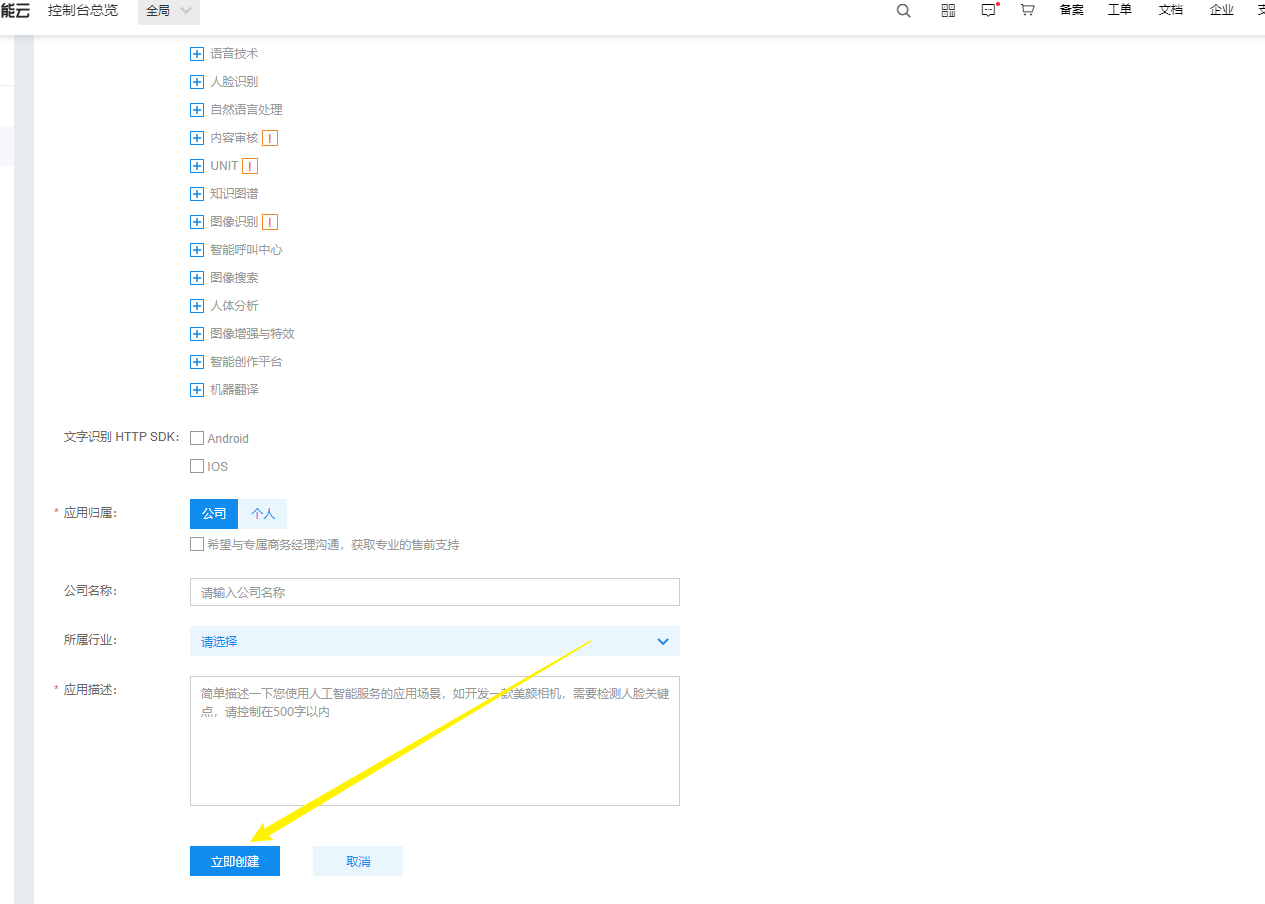
Task: Click the 取消 button
Action: (x=357, y=860)
